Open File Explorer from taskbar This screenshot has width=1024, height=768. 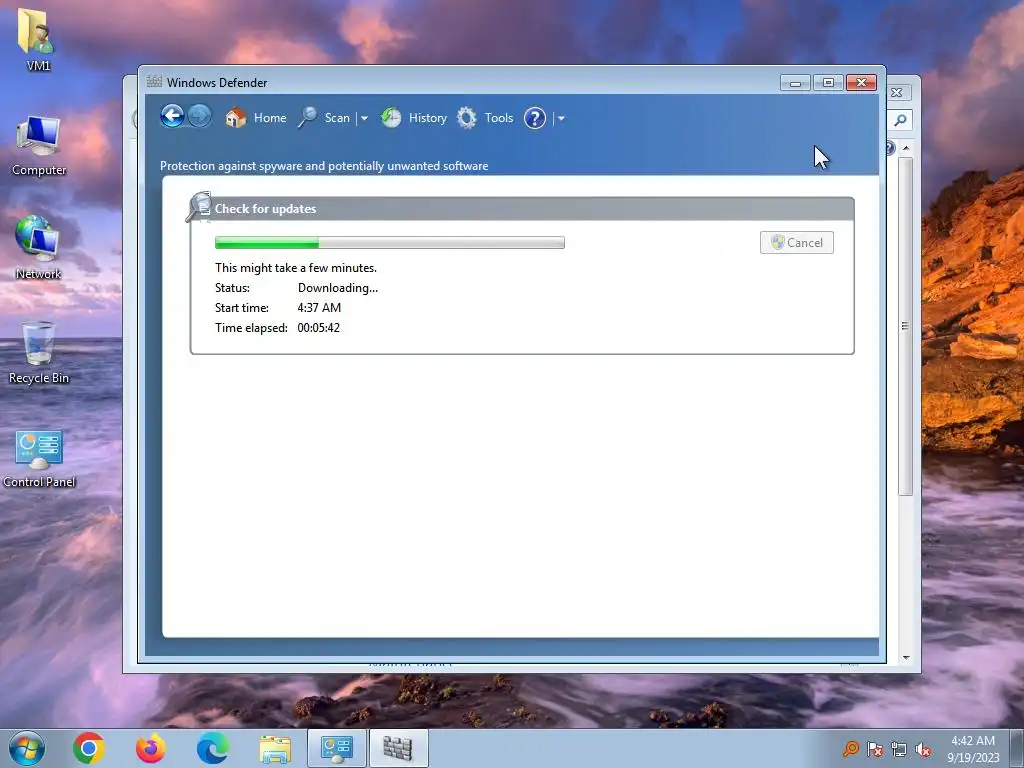275,749
